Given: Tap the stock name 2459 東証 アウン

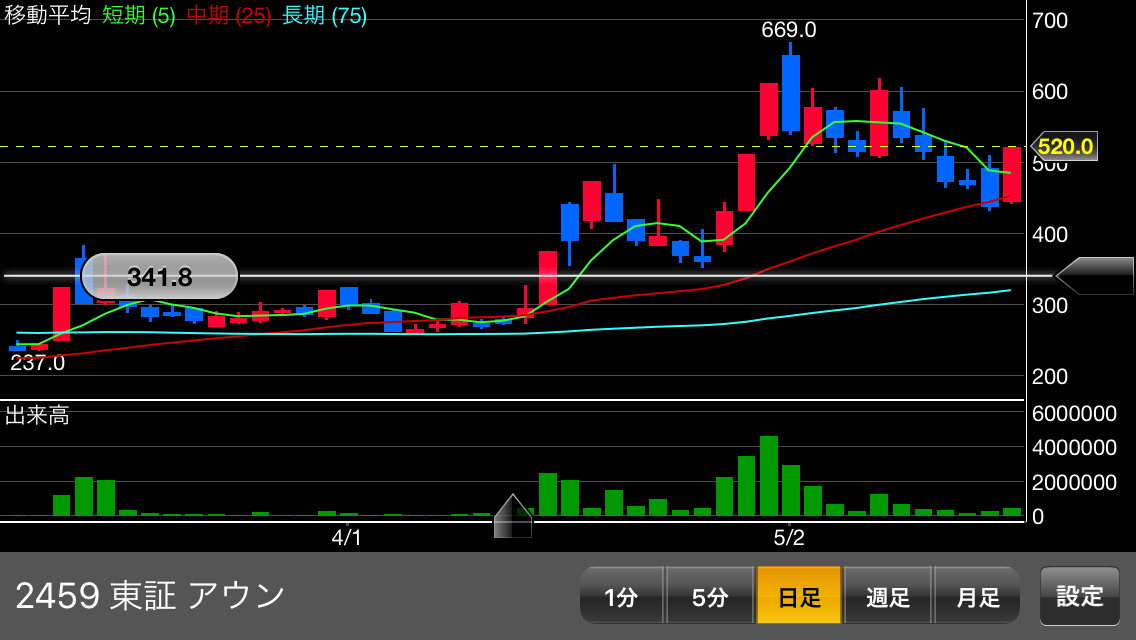Looking at the screenshot, I should 150,596.
